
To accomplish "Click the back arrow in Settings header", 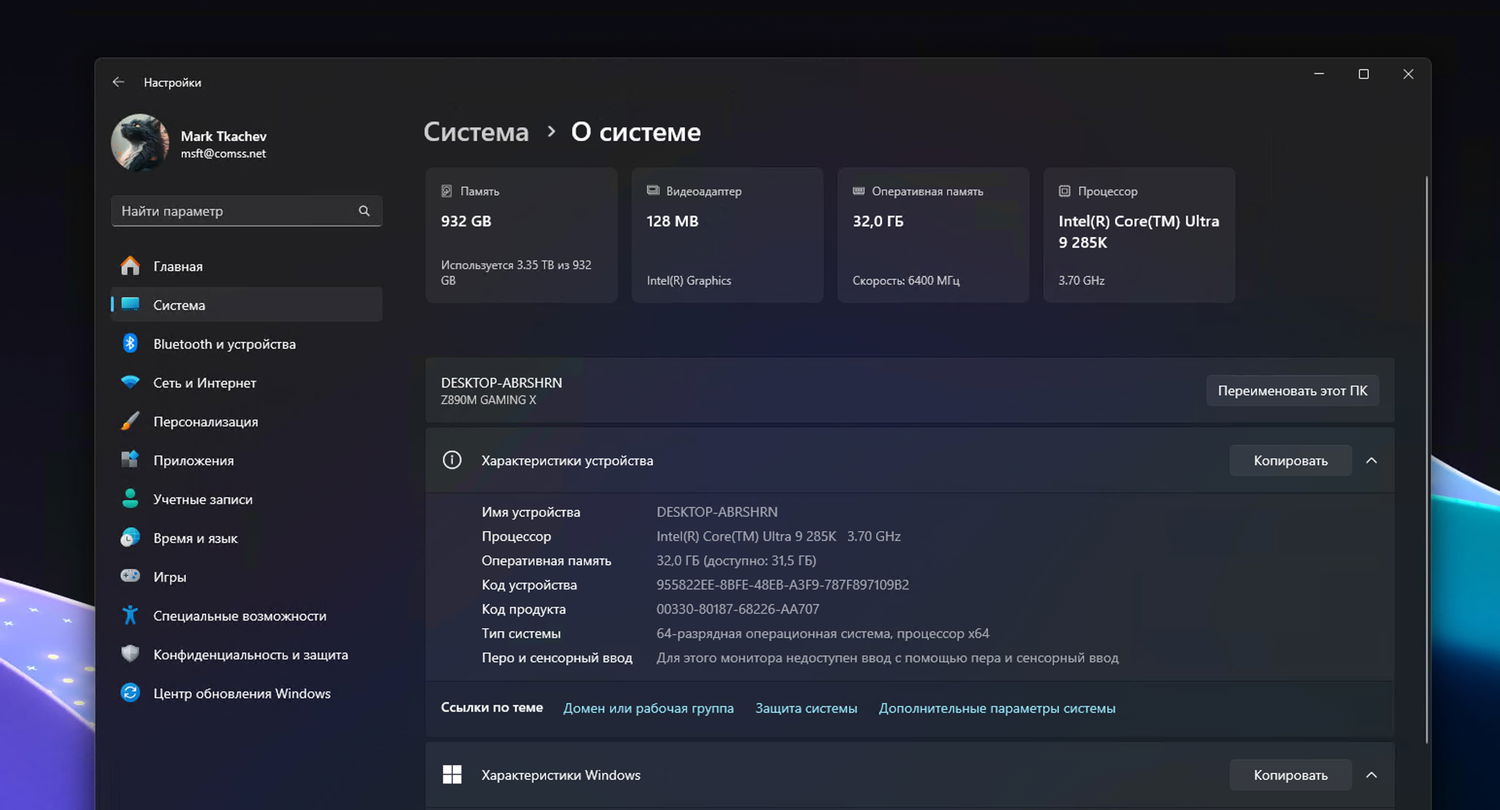I will 118,82.
